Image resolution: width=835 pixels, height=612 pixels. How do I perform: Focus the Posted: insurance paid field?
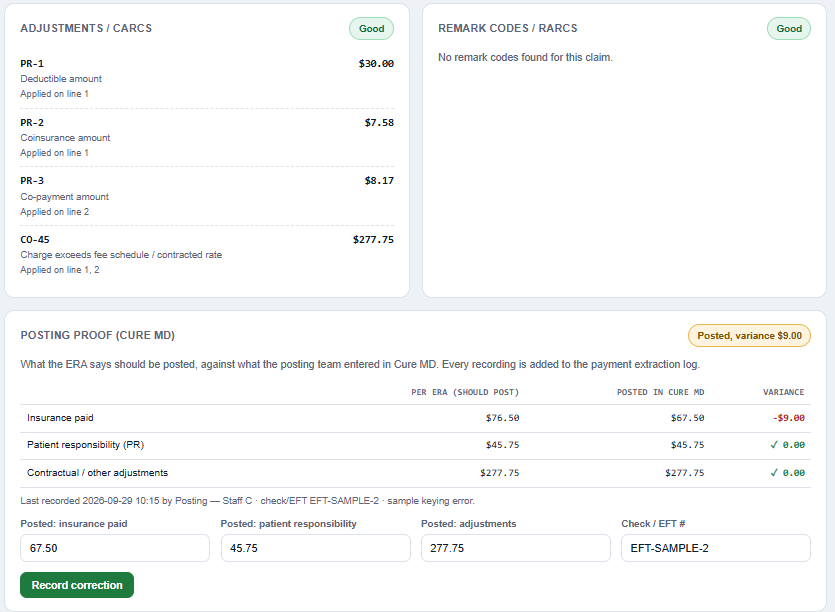pyautogui.click(x=115, y=548)
